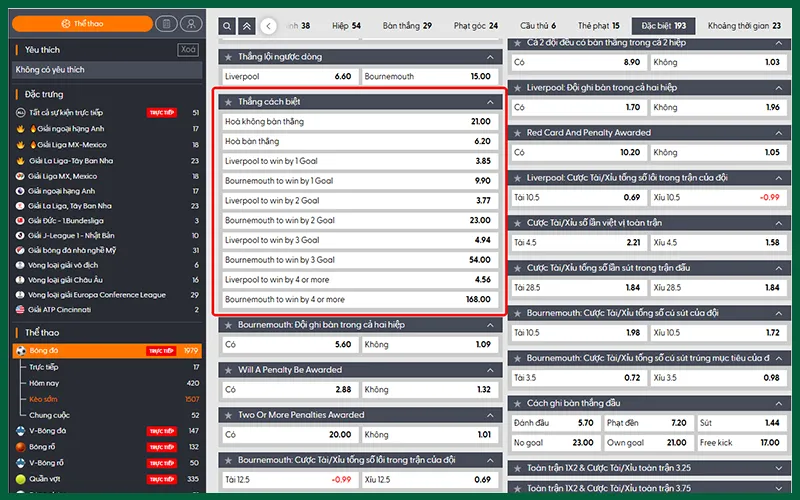800x500 pixels.
Task: Collapse the Cách ghi bàn thắng đầu section
Action: pyautogui.click(x=779, y=404)
